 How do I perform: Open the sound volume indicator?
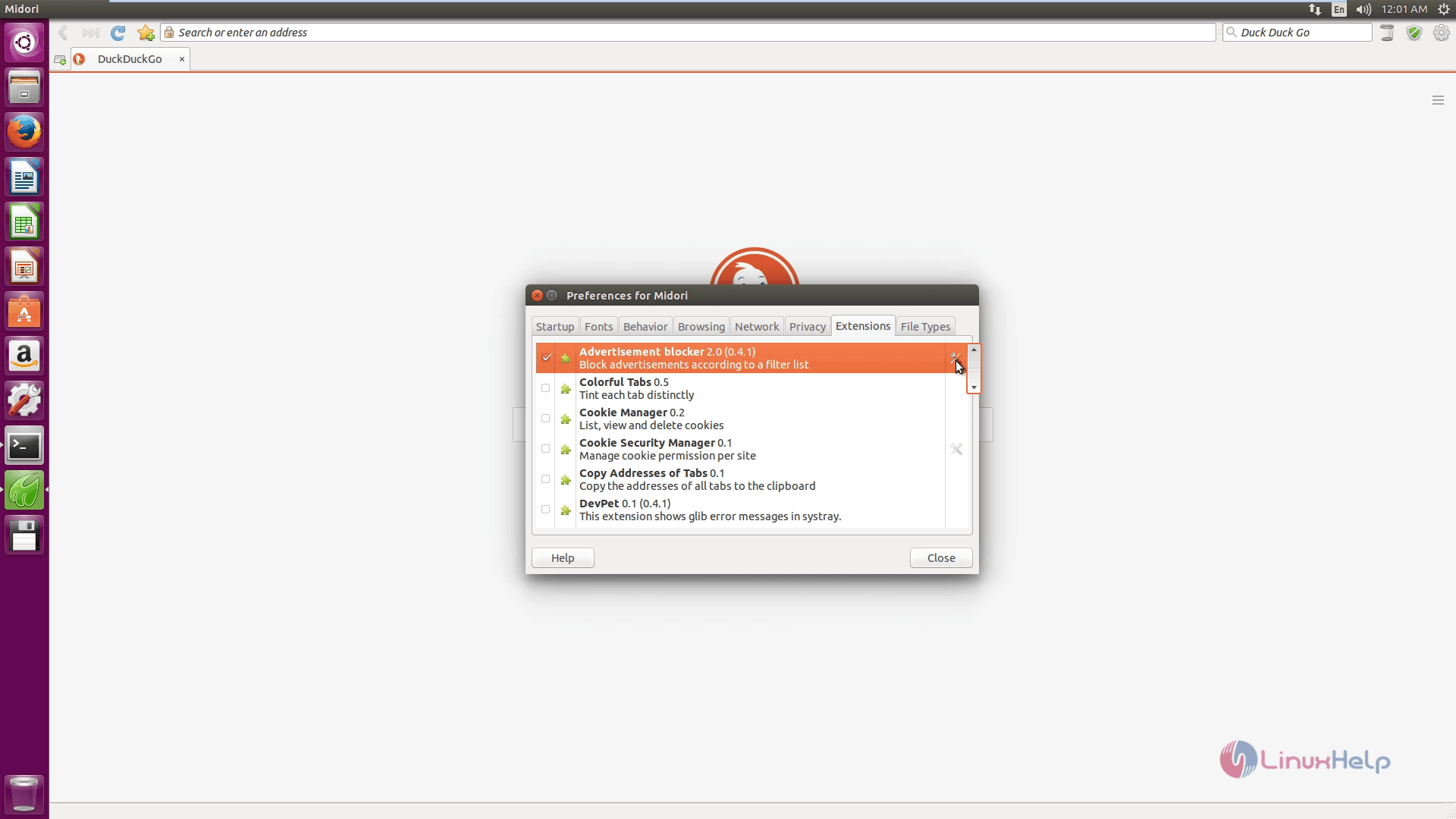click(x=1363, y=9)
